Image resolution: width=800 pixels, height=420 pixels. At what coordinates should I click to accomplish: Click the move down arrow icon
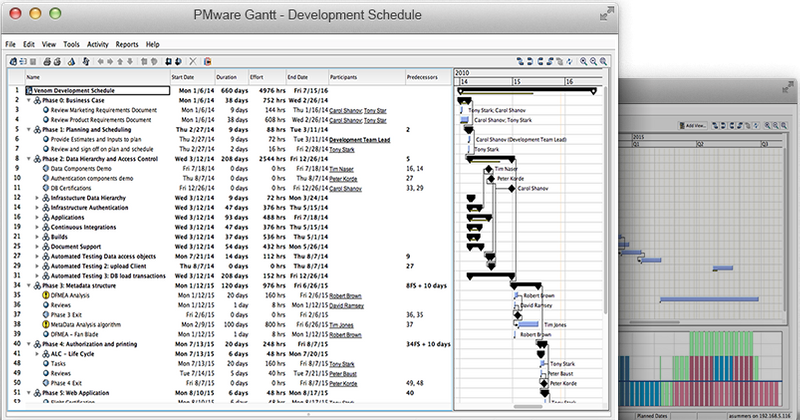(x=130, y=61)
